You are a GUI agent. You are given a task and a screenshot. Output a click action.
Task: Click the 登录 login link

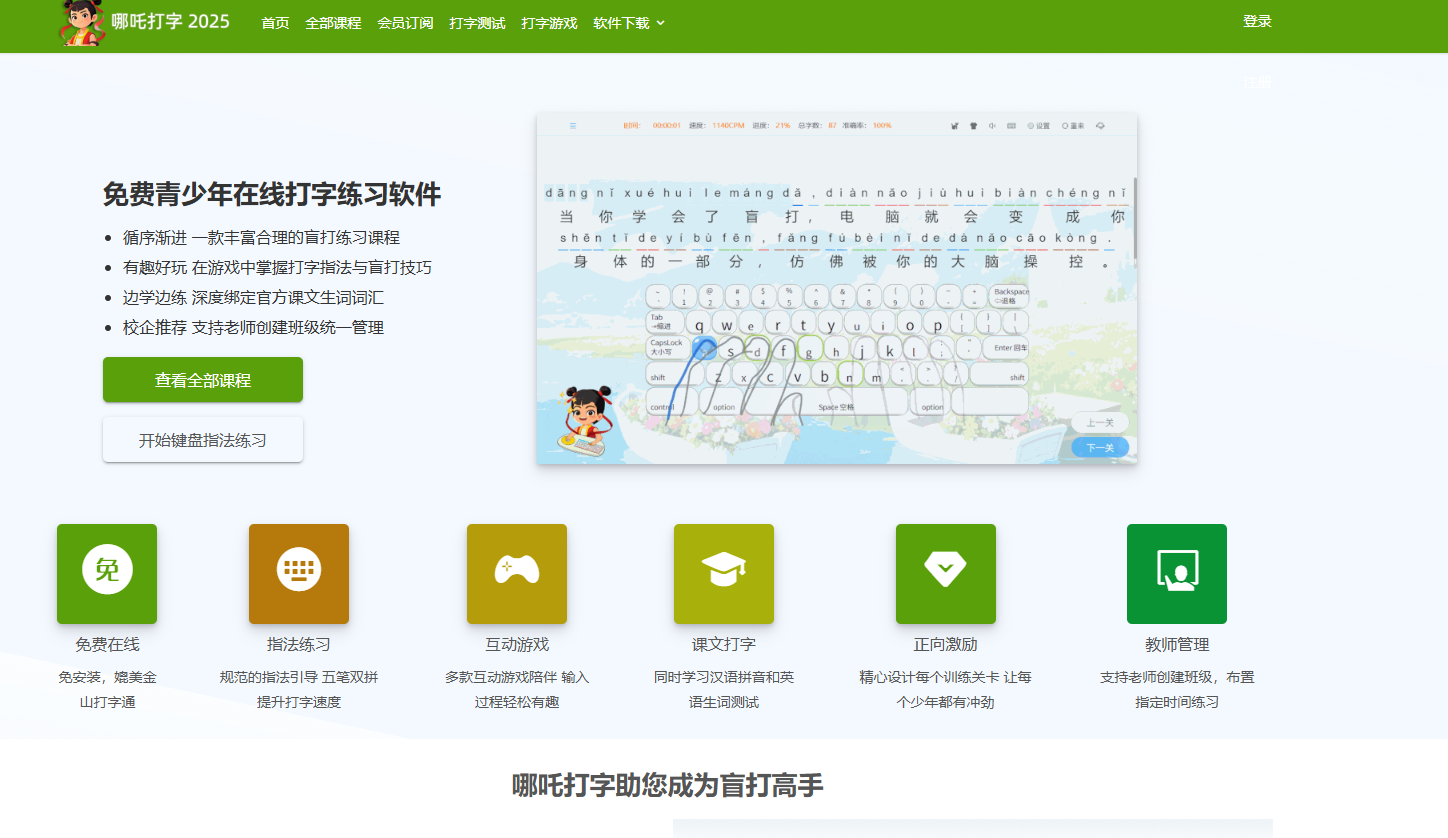(x=1257, y=21)
